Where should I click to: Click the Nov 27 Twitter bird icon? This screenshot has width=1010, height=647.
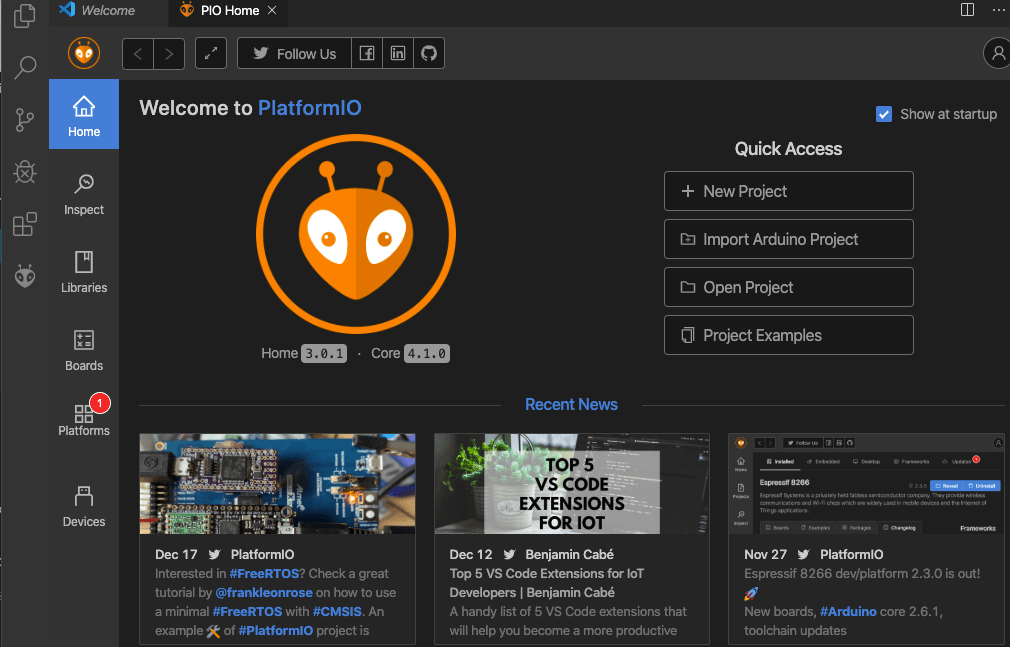[x=803, y=554]
